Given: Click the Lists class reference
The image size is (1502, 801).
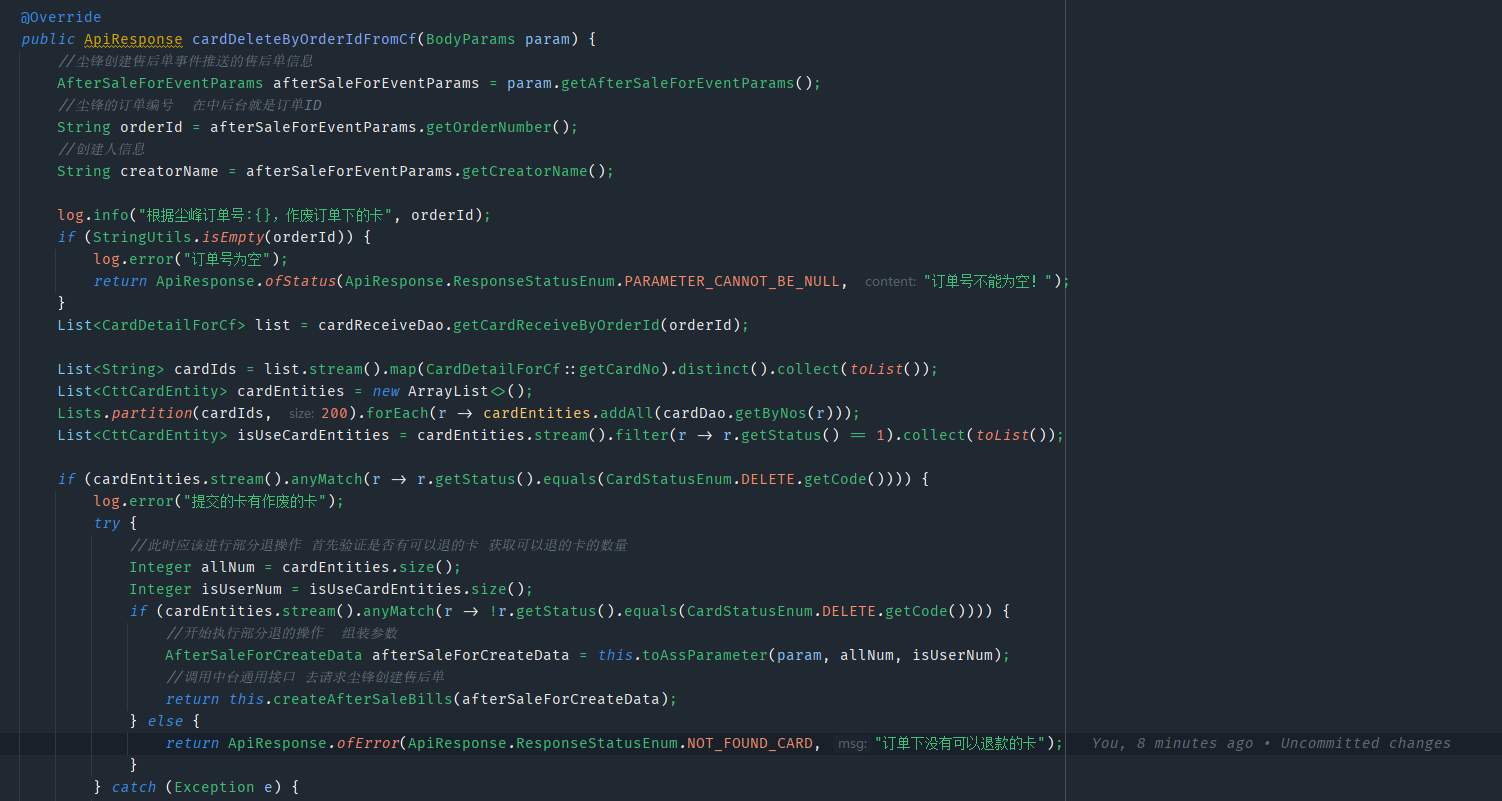Looking at the screenshot, I should click(x=79, y=413).
